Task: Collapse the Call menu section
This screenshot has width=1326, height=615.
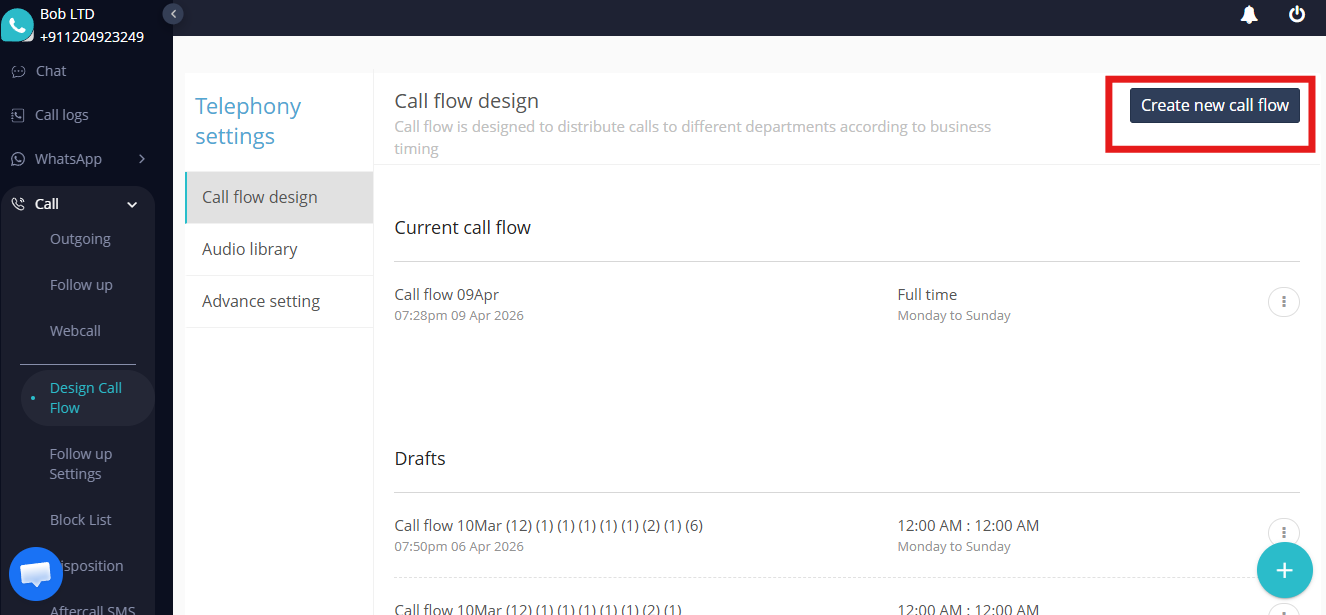Action: click(x=132, y=204)
